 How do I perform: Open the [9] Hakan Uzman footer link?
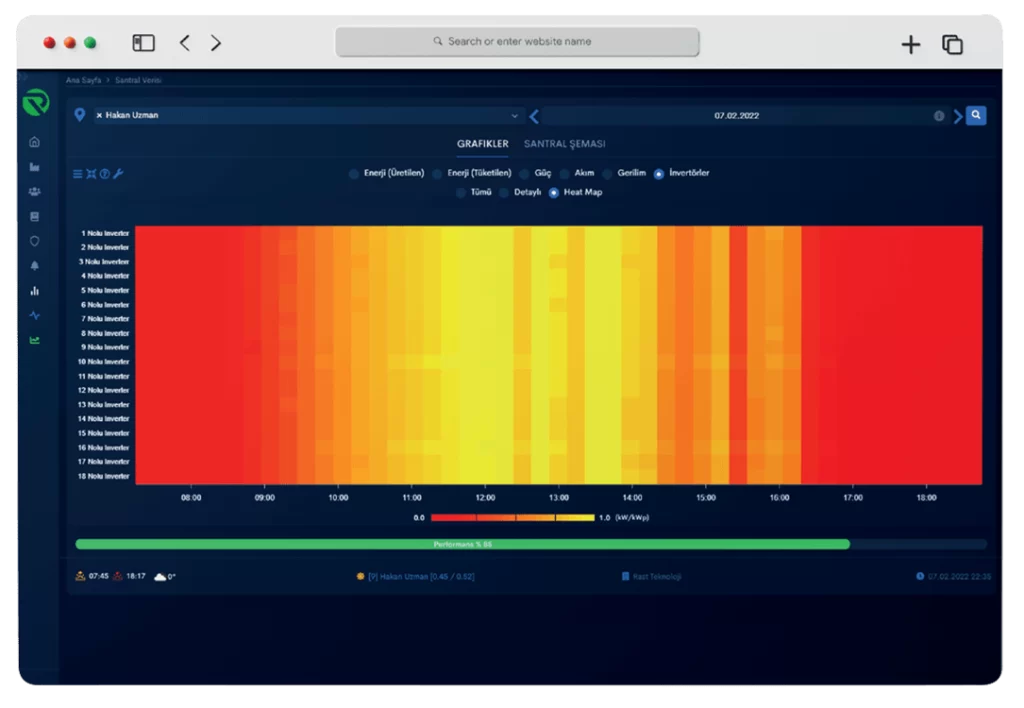(421, 576)
